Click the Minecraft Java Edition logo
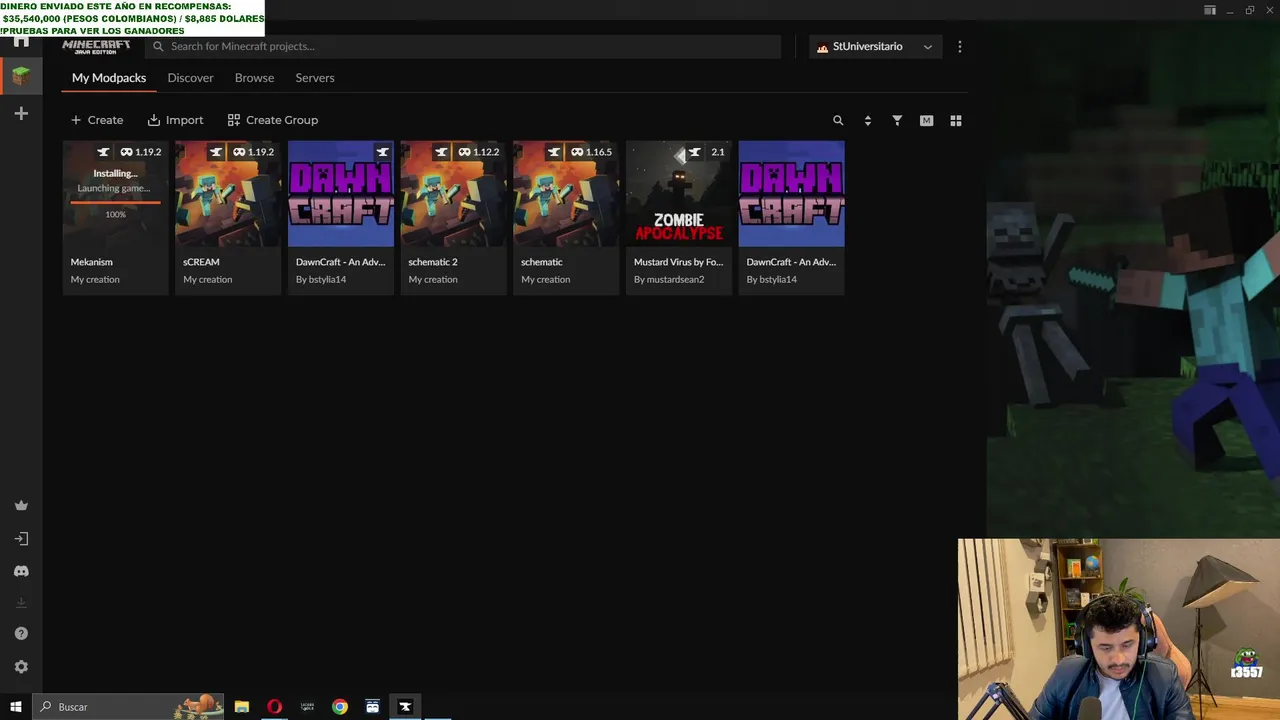The image size is (1280, 720). coord(96,47)
